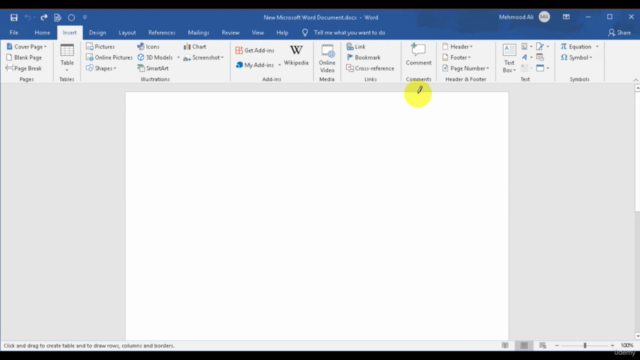The width and height of the screenshot is (640, 360).
Task: Open Cover Page gallery dropdown
Action: (27, 47)
